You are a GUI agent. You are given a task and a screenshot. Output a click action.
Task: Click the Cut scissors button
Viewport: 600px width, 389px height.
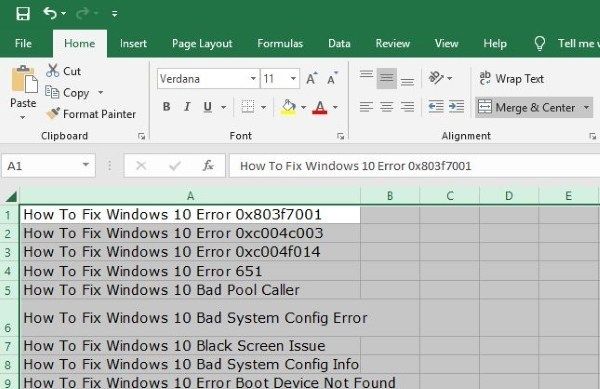tap(64, 71)
